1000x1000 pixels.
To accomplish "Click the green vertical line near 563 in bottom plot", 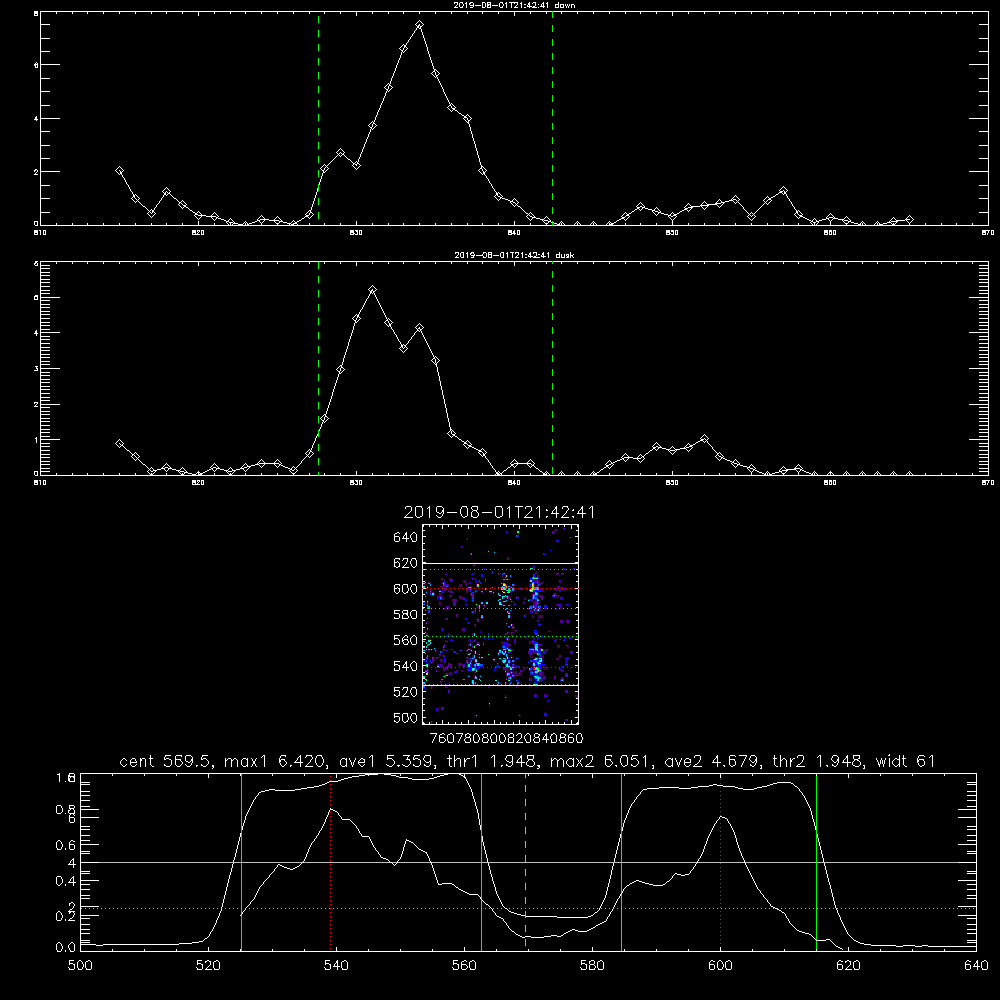I will tap(482, 861).
